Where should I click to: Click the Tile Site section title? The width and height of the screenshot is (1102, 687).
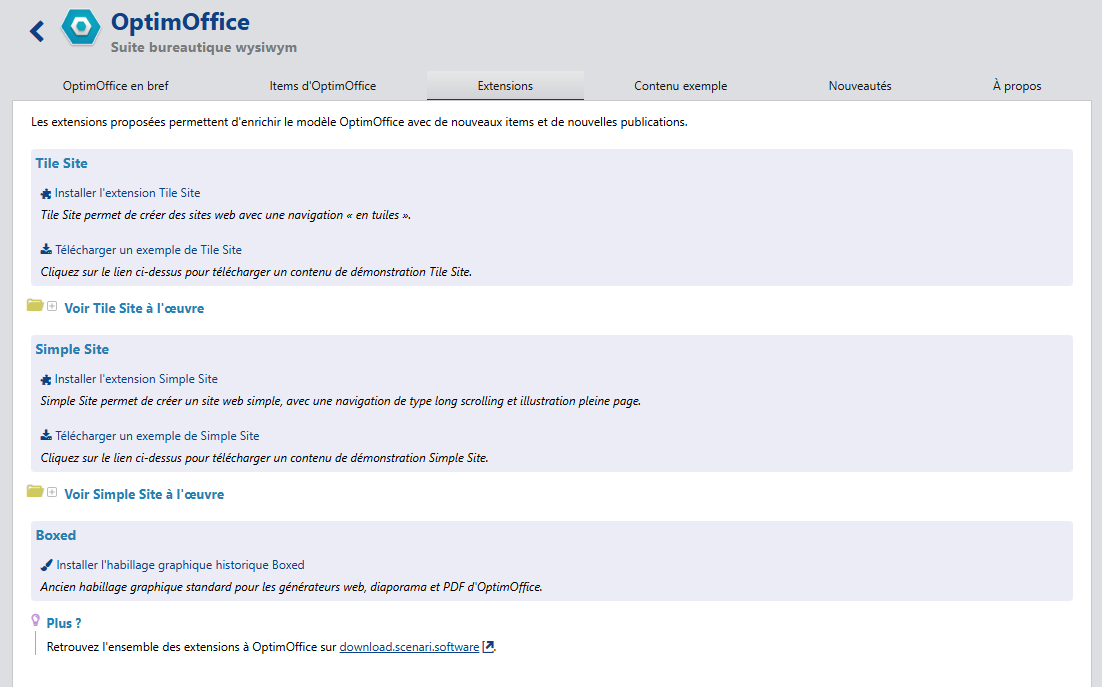pos(62,164)
